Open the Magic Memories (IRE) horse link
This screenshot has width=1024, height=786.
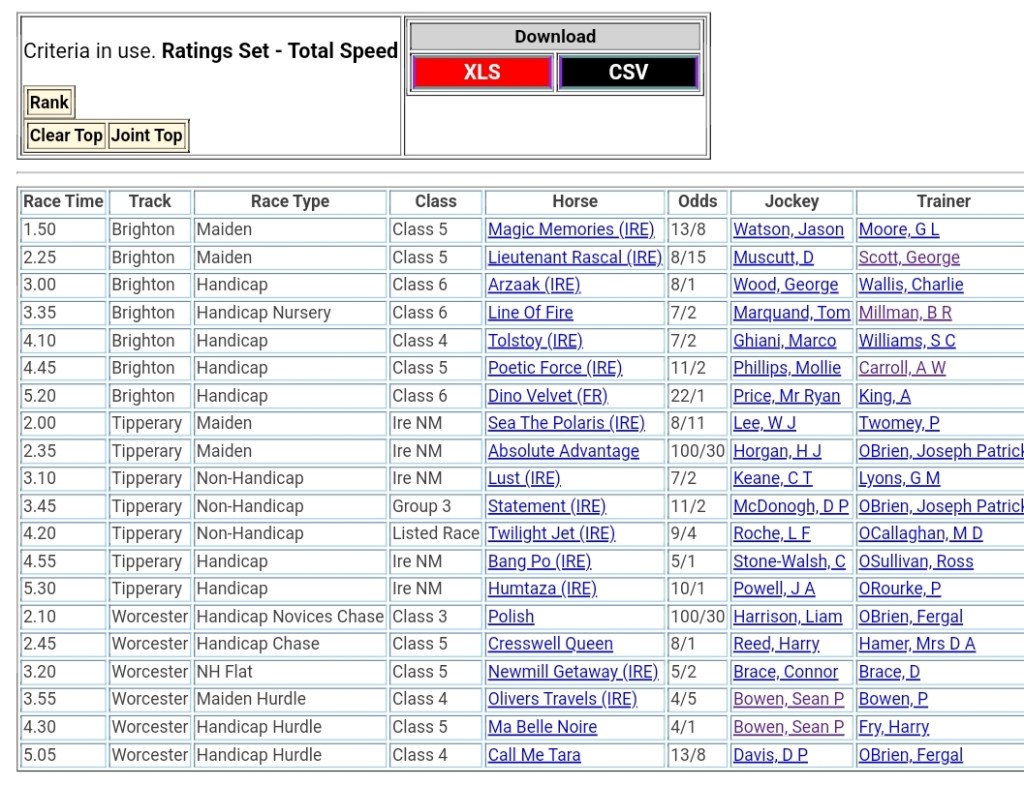(x=571, y=230)
